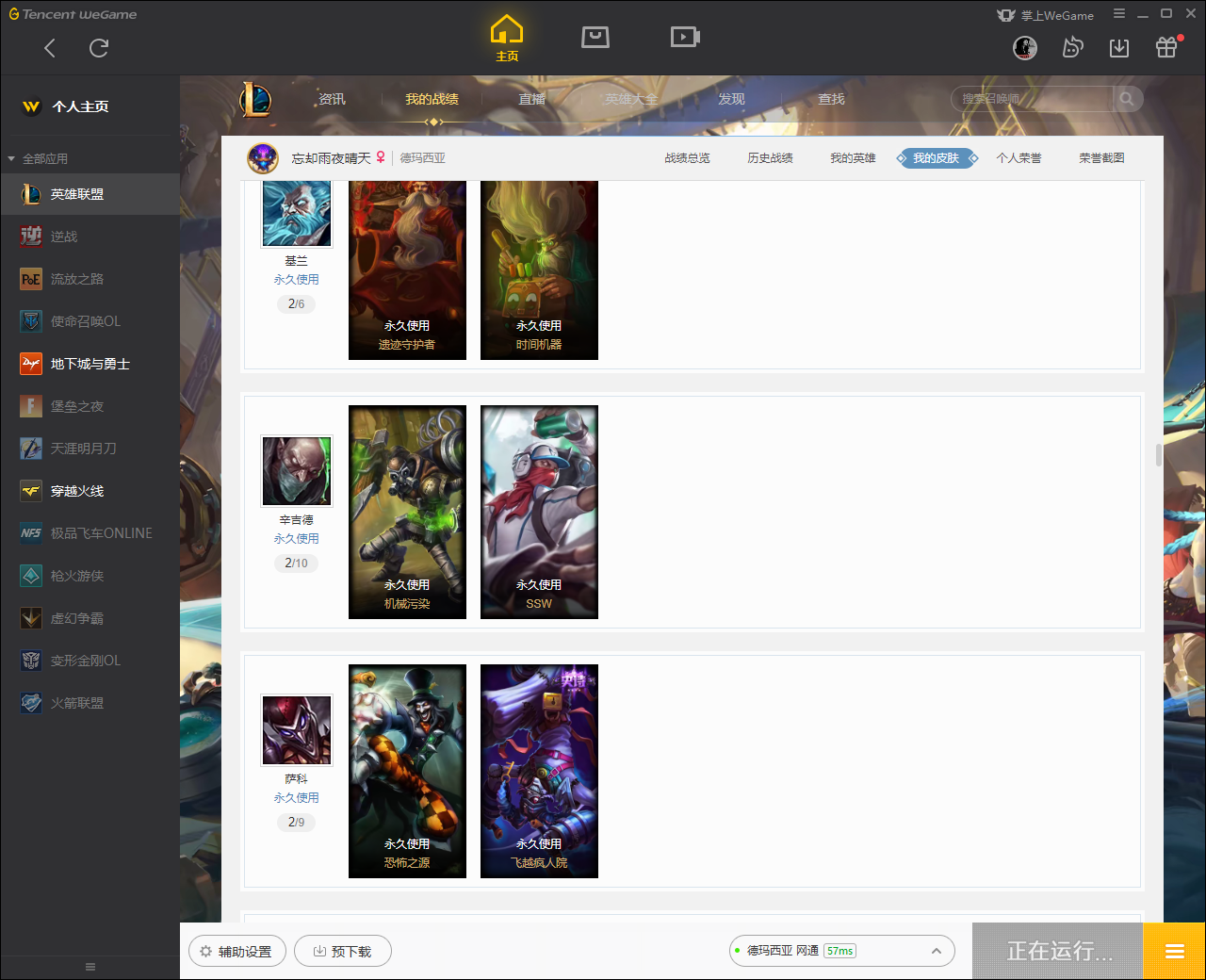
Task: Switch to 荣誉截图 sub-tab
Action: [1101, 158]
